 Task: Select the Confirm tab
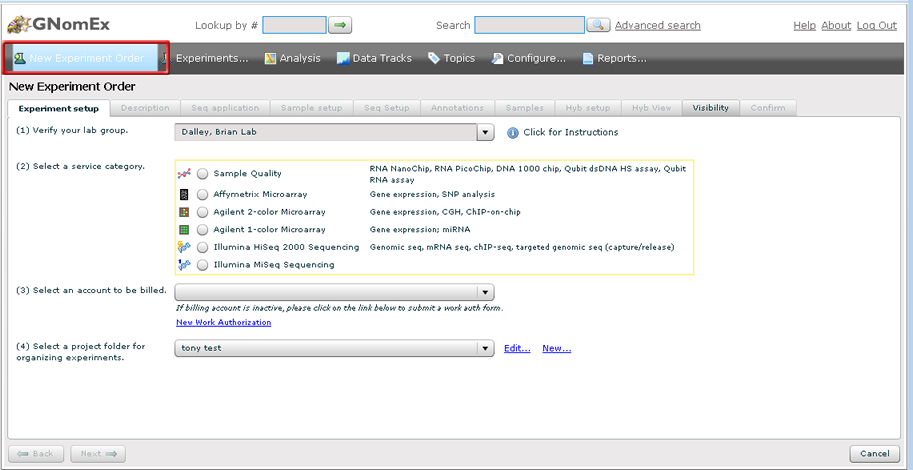pyautogui.click(x=768, y=108)
